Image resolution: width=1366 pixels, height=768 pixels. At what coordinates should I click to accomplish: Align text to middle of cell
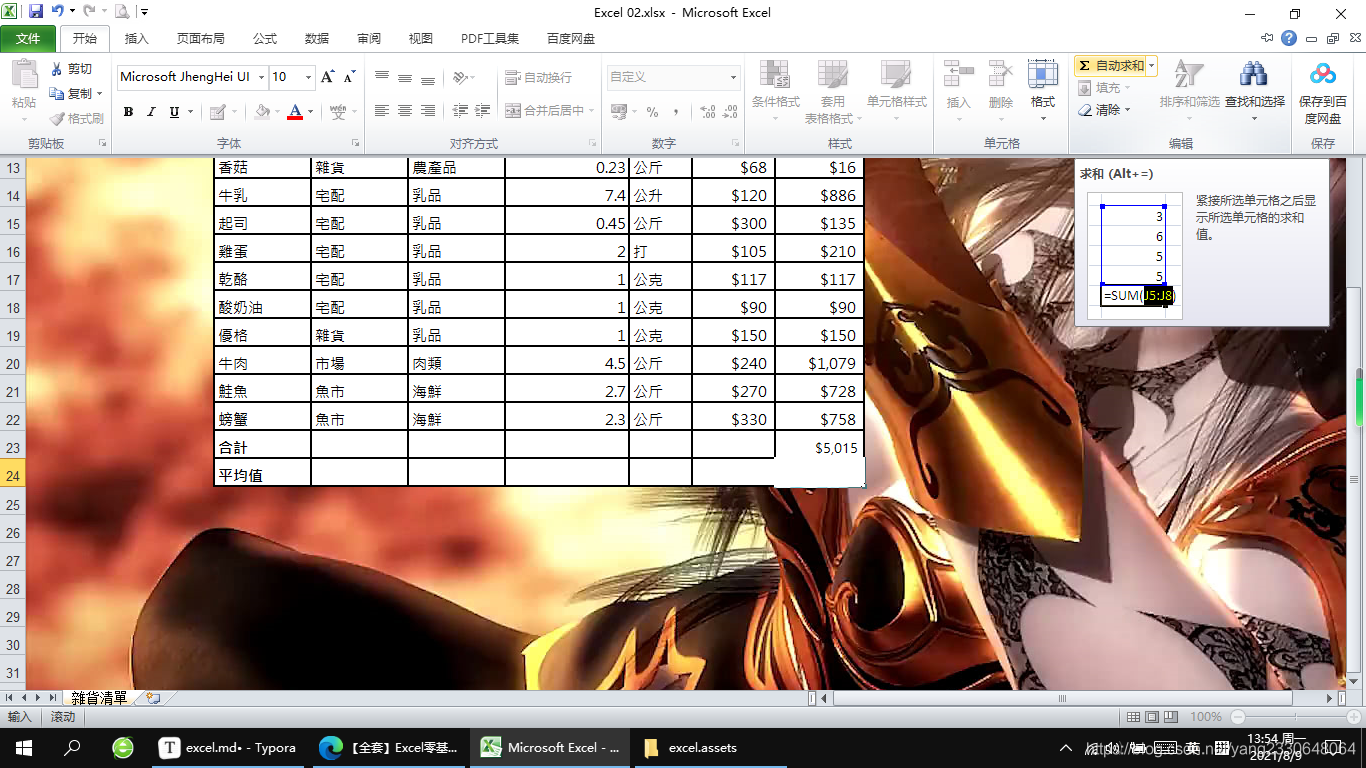(x=405, y=77)
